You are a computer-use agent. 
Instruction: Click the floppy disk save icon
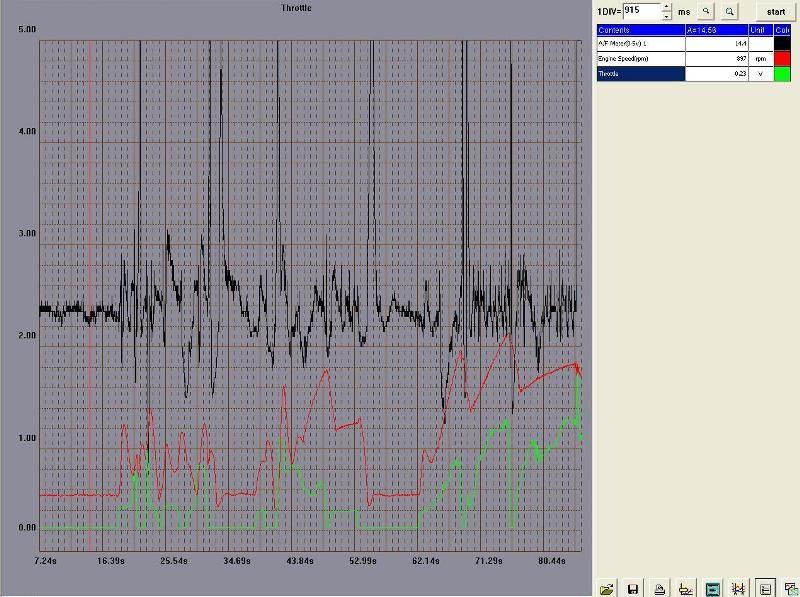(633, 589)
